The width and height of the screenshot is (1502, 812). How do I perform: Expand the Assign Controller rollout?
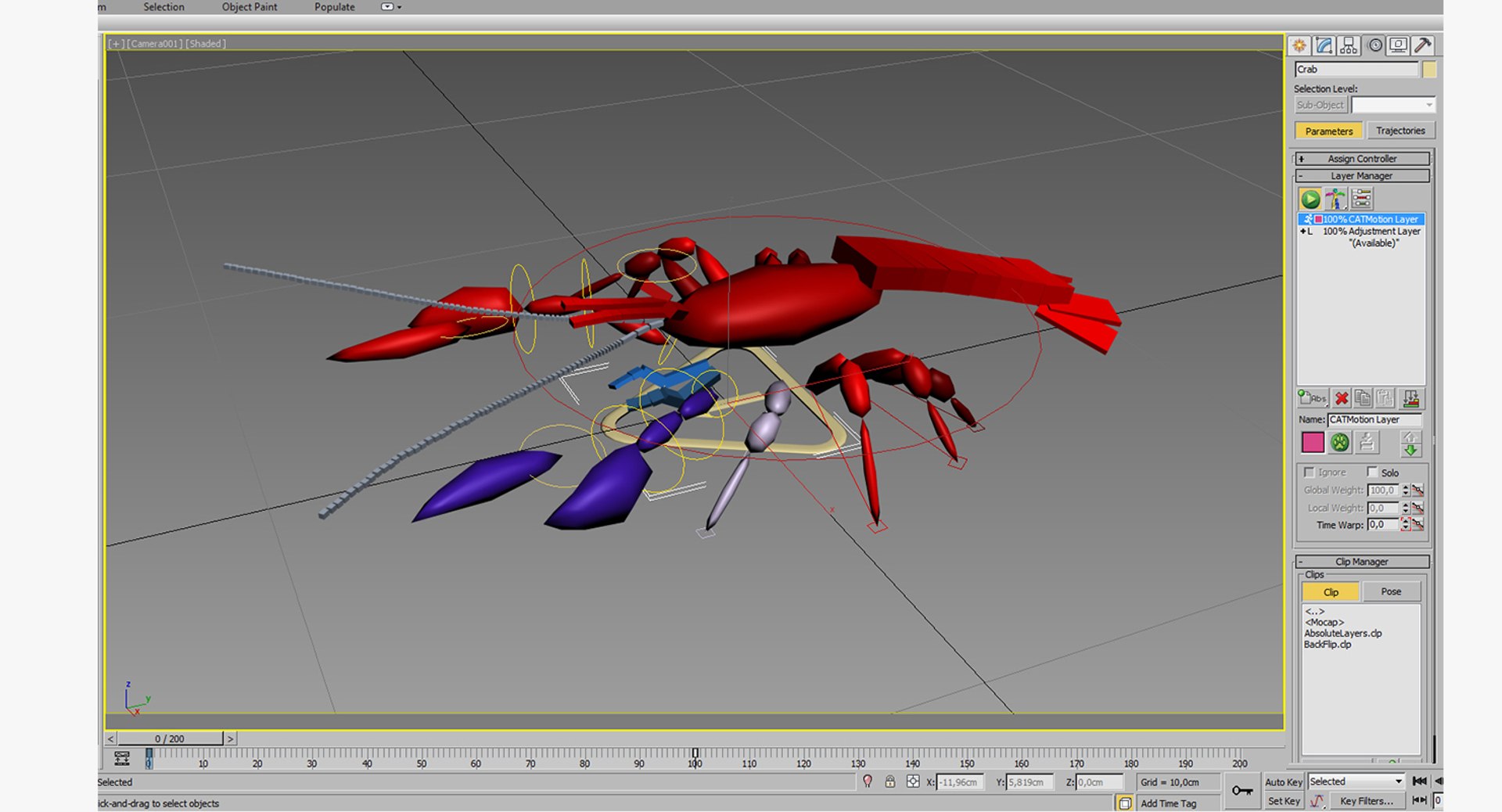pos(1362,159)
